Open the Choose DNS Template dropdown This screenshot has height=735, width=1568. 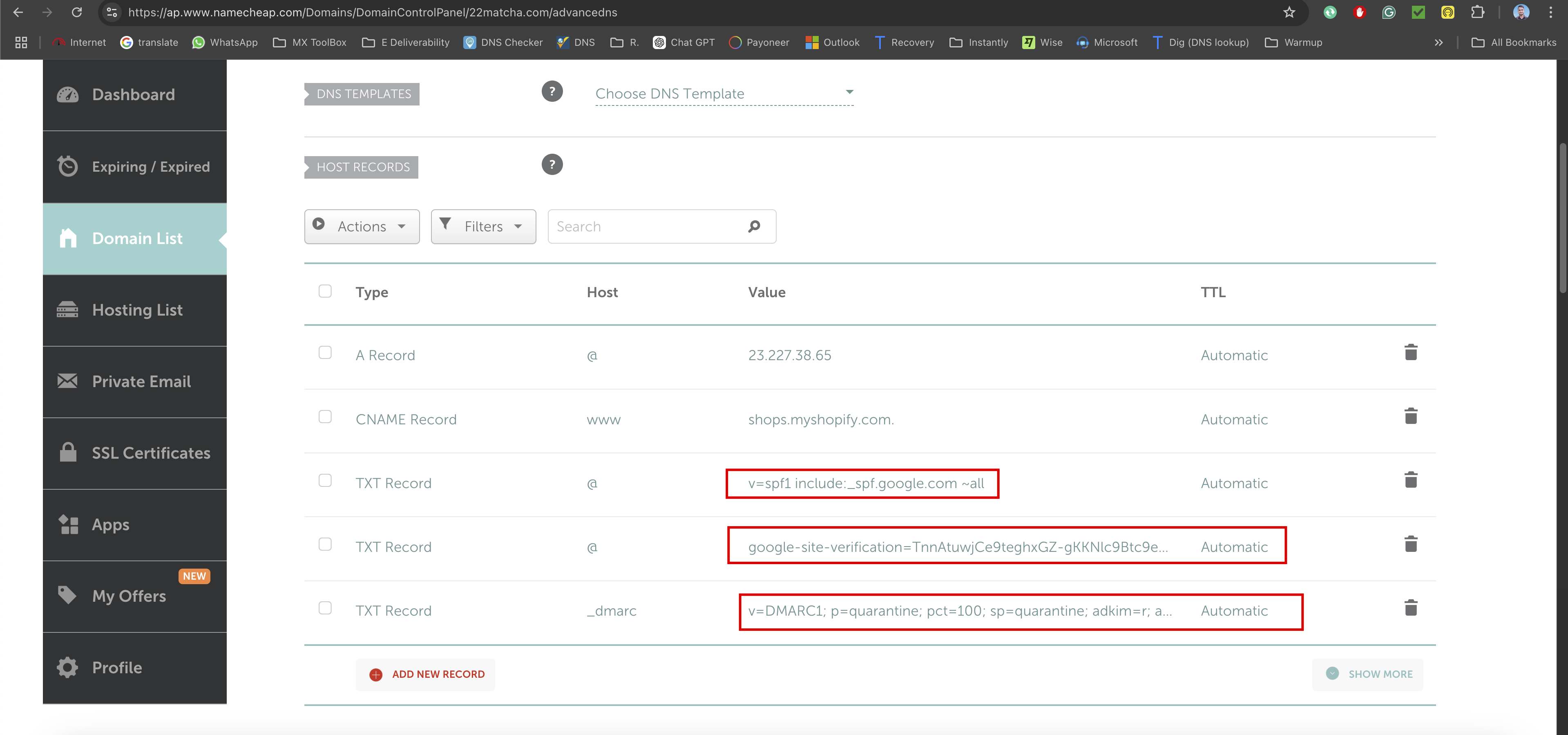coord(724,94)
